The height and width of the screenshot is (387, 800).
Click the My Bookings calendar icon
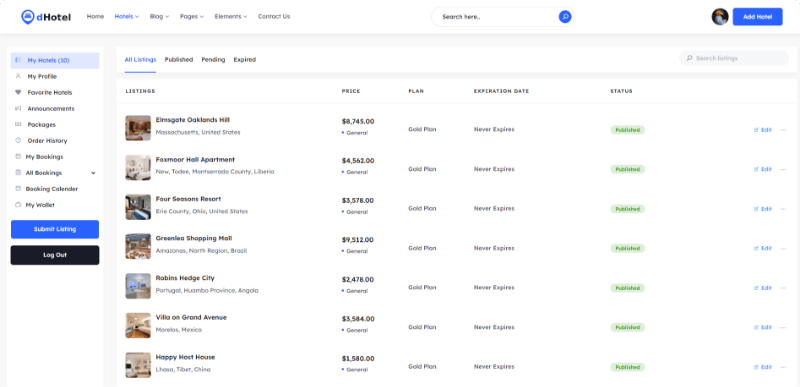(18, 157)
